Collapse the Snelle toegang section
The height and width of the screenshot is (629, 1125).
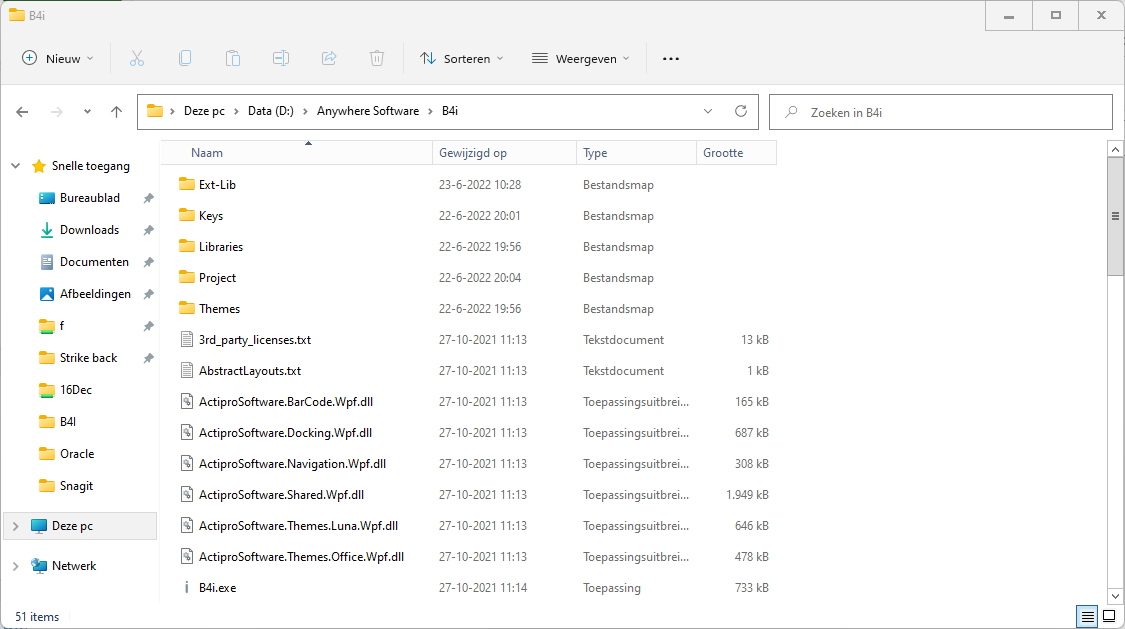coord(15,166)
